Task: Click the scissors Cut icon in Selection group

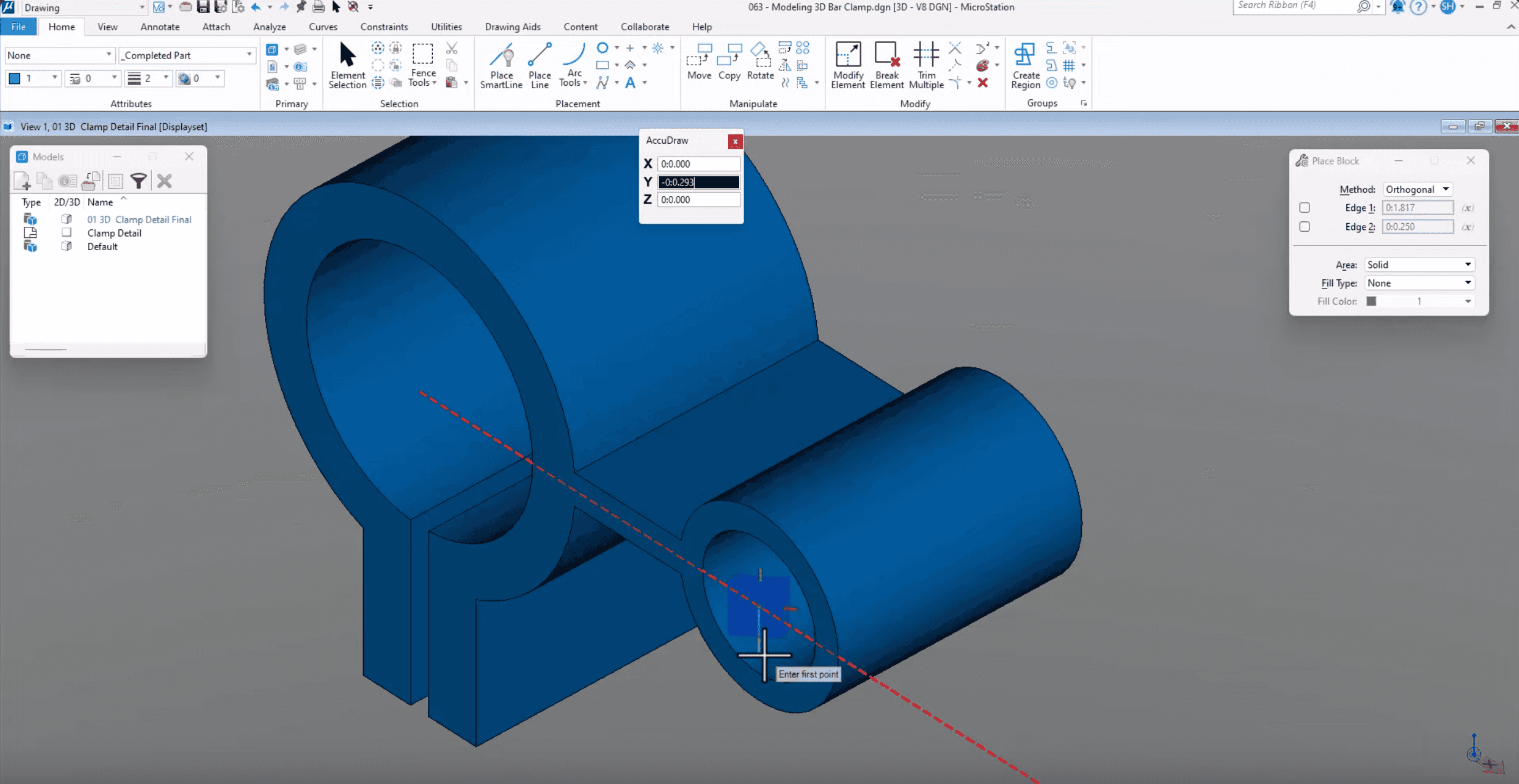Action: pyautogui.click(x=451, y=48)
